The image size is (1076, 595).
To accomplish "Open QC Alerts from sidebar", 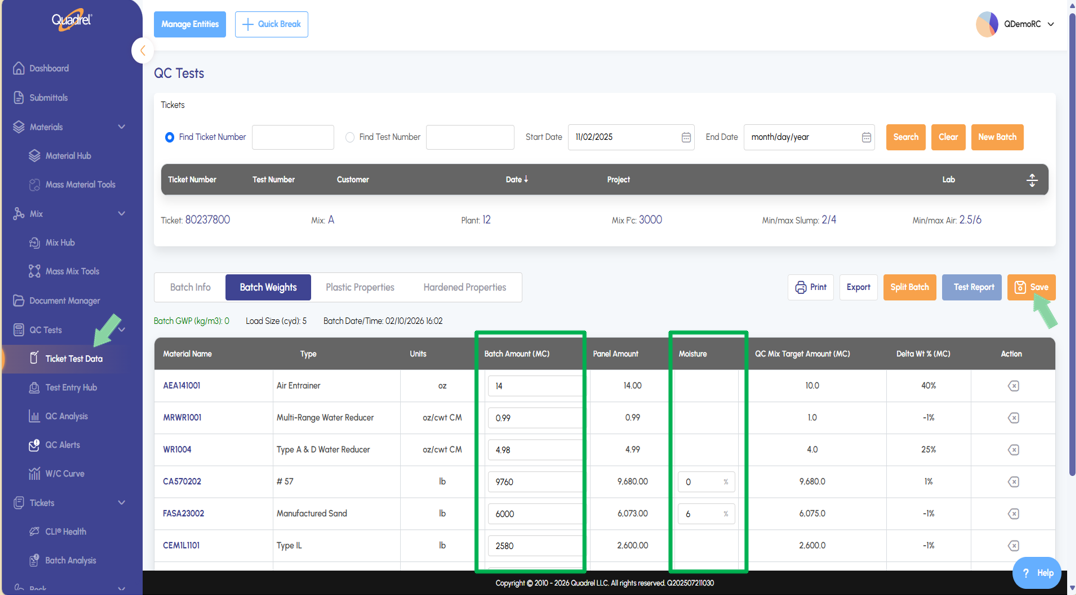I will (62, 445).
